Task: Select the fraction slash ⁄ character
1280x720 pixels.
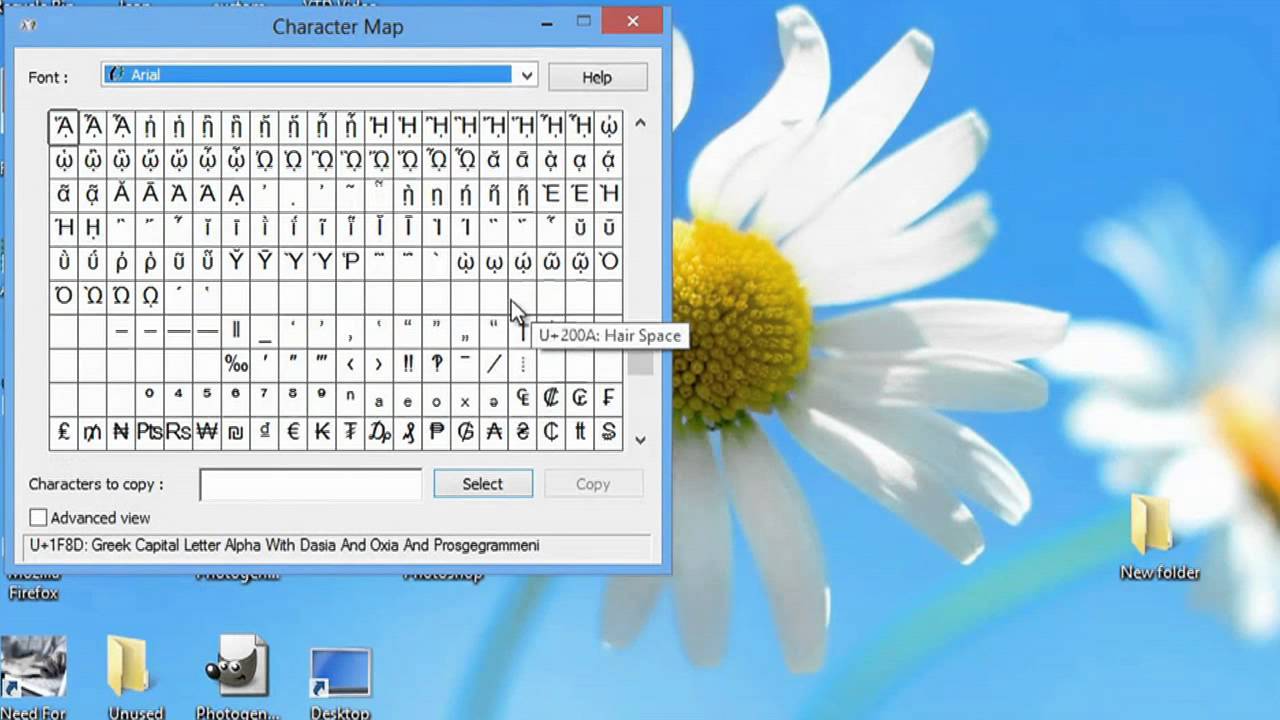Action: [494, 364]
